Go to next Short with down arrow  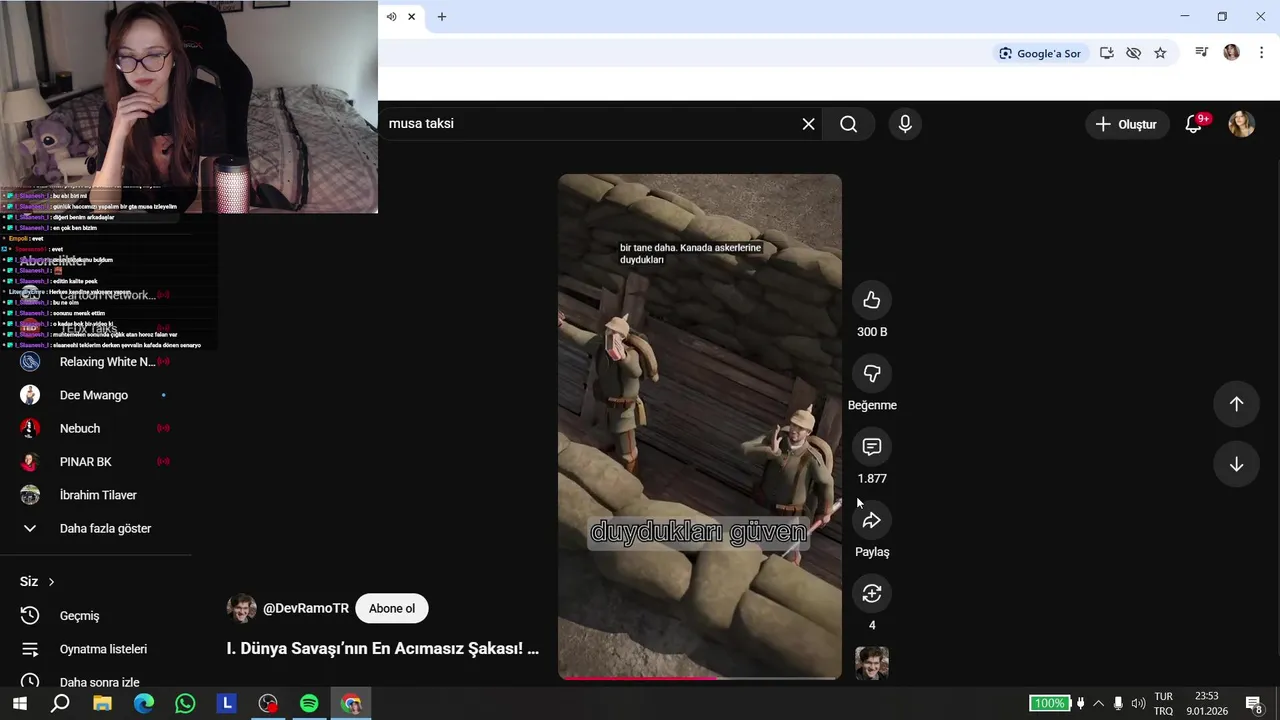1236,464
